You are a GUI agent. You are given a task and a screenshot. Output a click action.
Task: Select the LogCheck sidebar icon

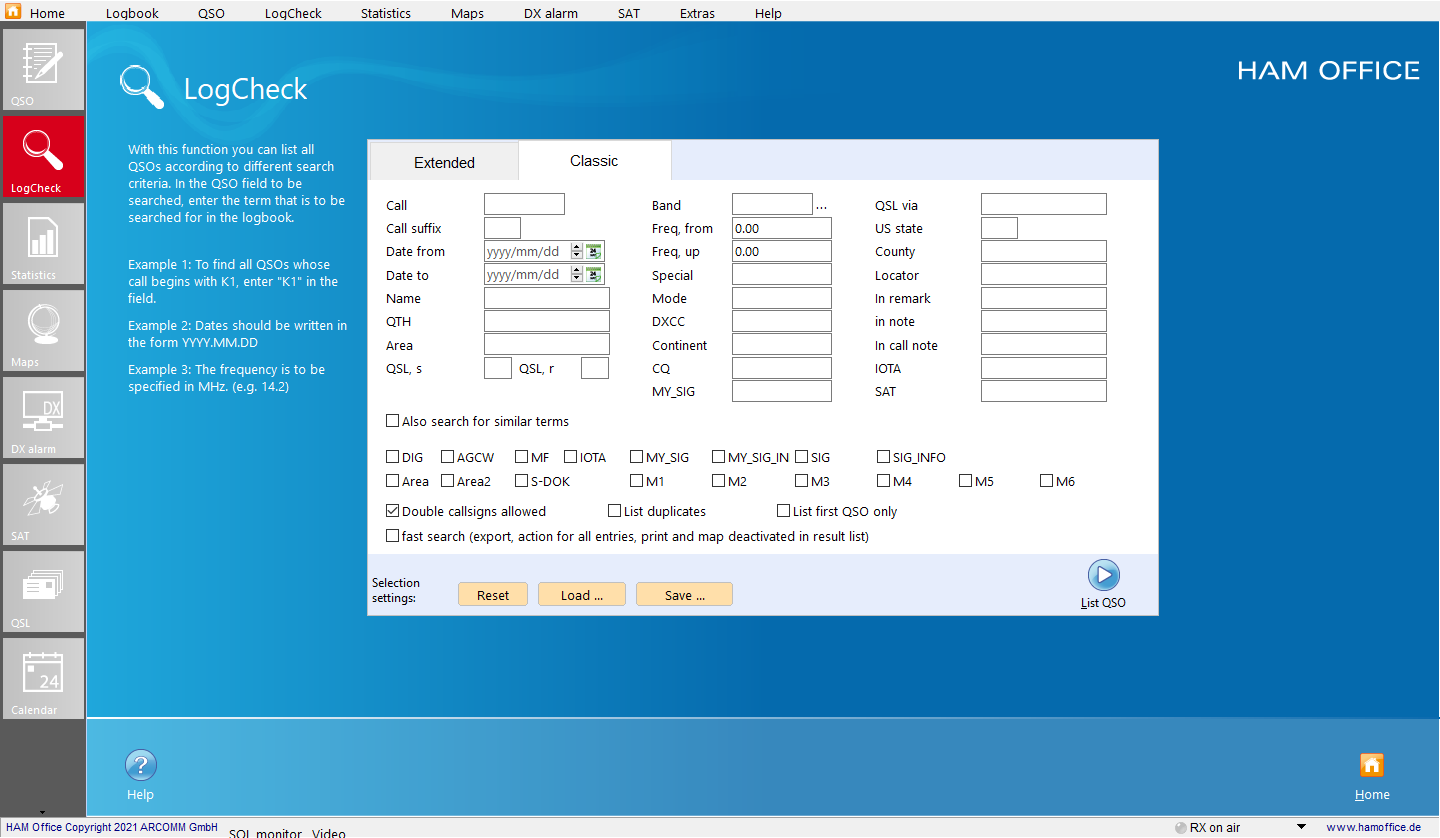[x=43, y=156]
